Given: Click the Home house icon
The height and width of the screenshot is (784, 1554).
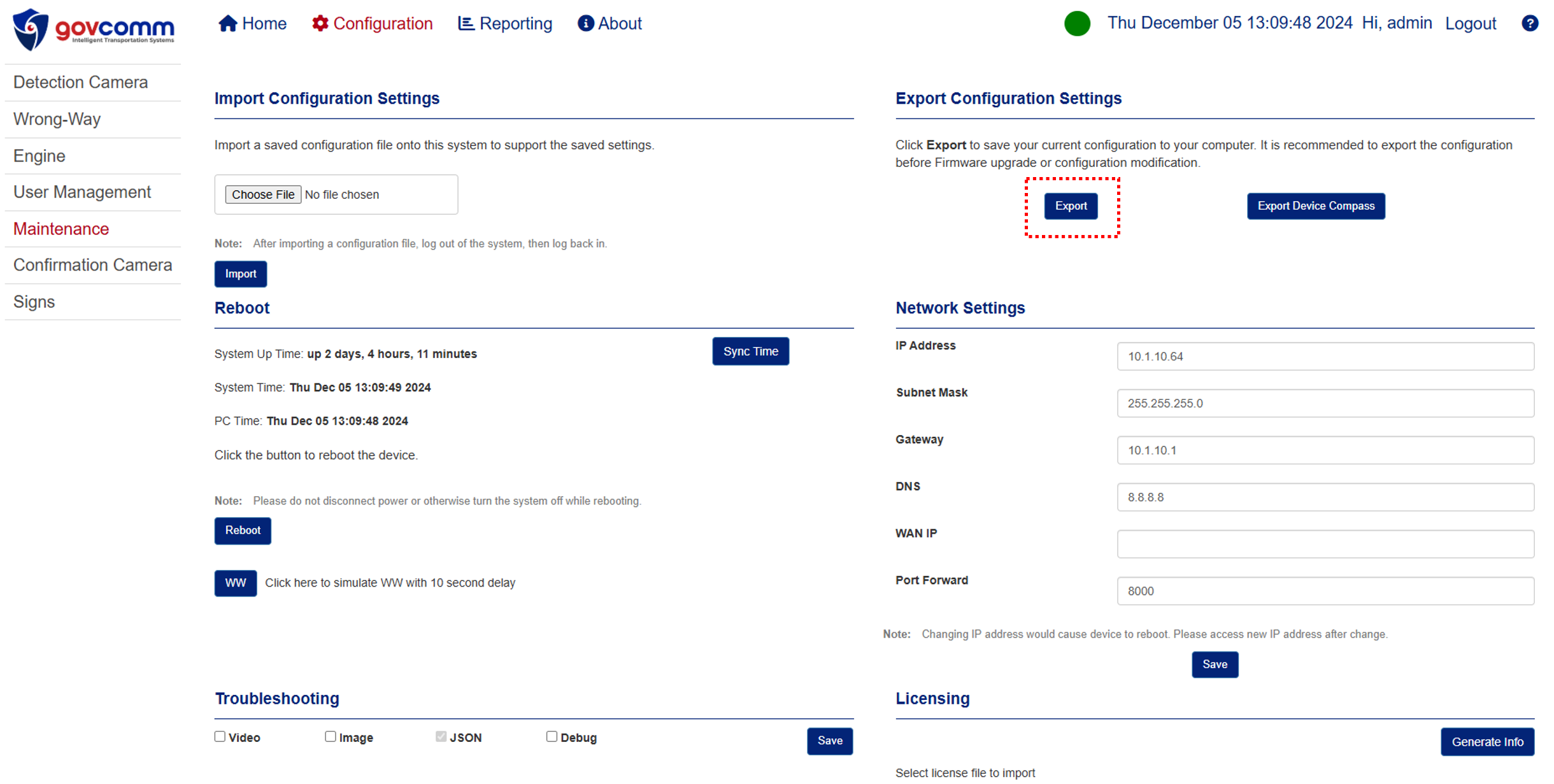Looking at the screenshot, I should click(x=227, y=24).
